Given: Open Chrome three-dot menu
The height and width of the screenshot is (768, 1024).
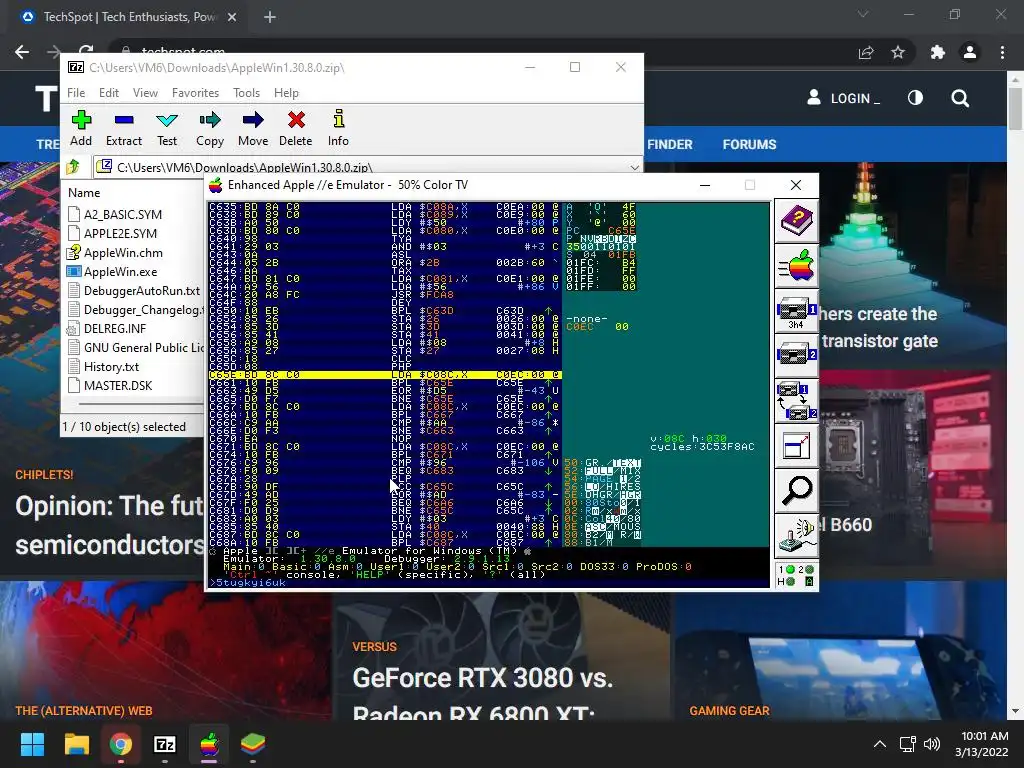Looking at the screenshot, I should [1002, 52].
